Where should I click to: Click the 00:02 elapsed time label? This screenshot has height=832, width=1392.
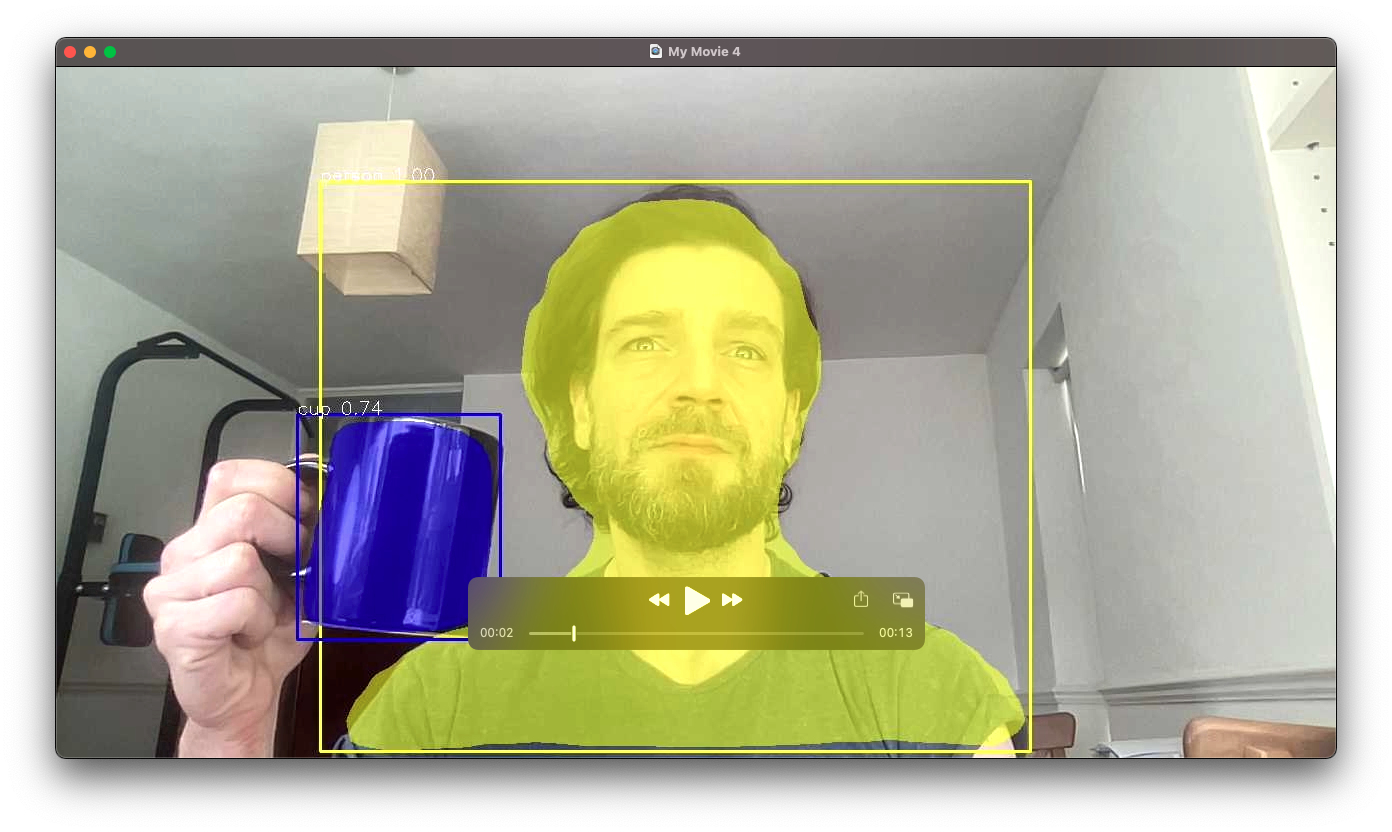[x=497, y=633]
